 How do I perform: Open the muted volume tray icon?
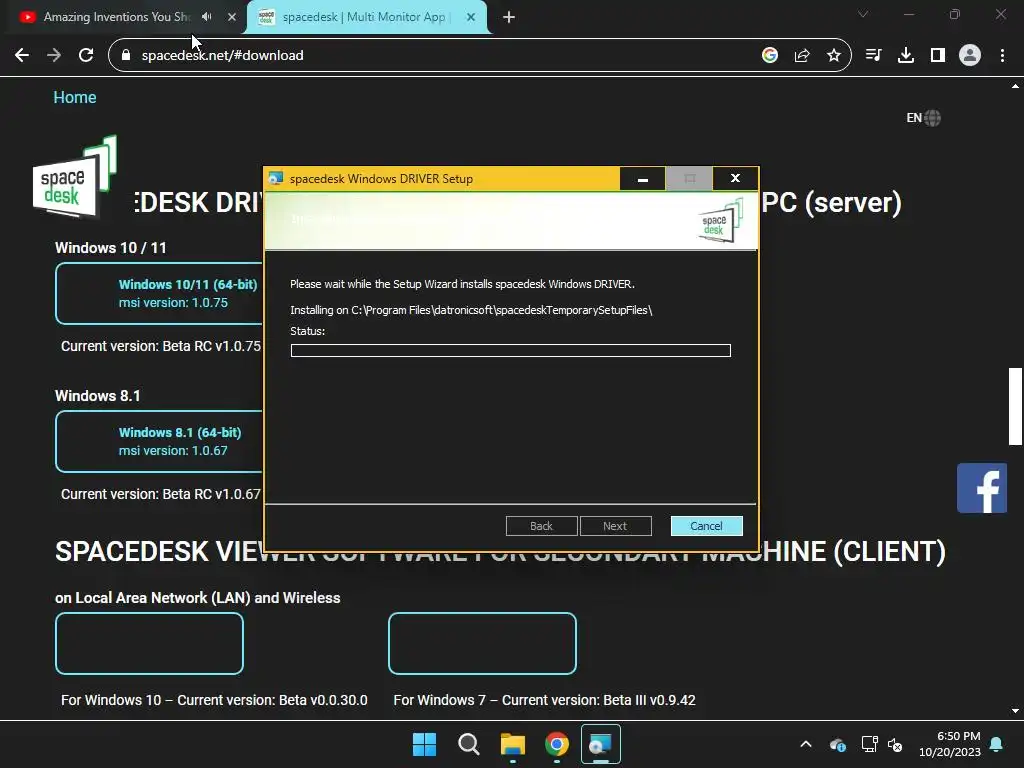(895, 744)
